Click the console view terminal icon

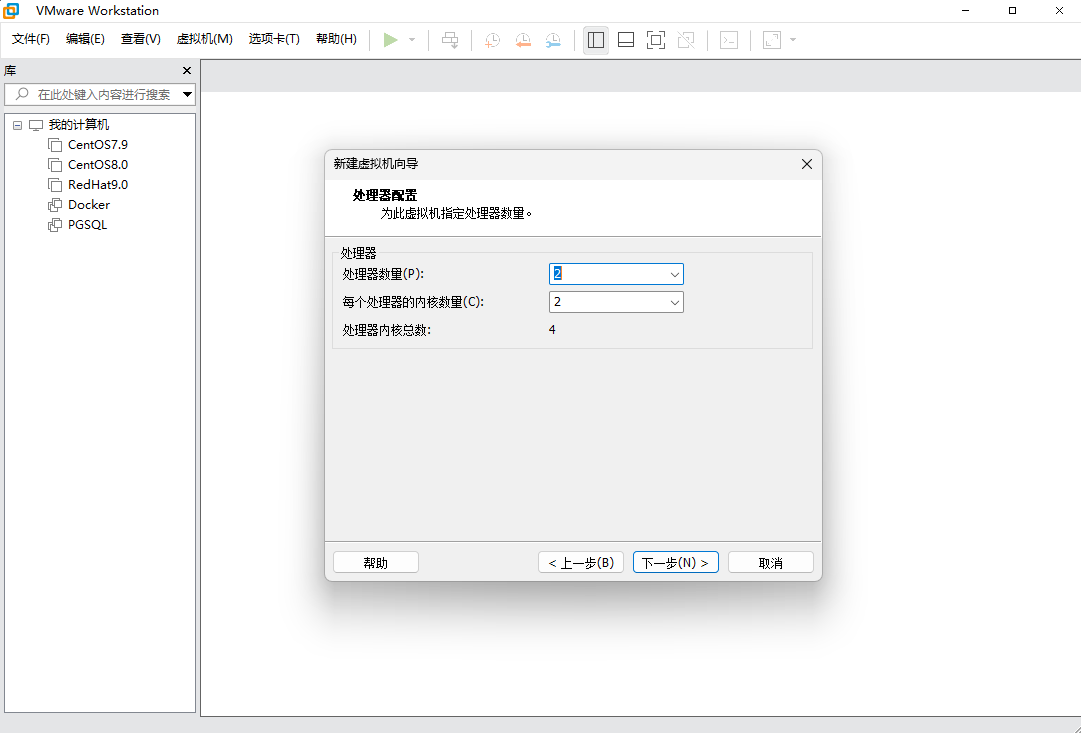pyautogui.click(x=729, y=40)
